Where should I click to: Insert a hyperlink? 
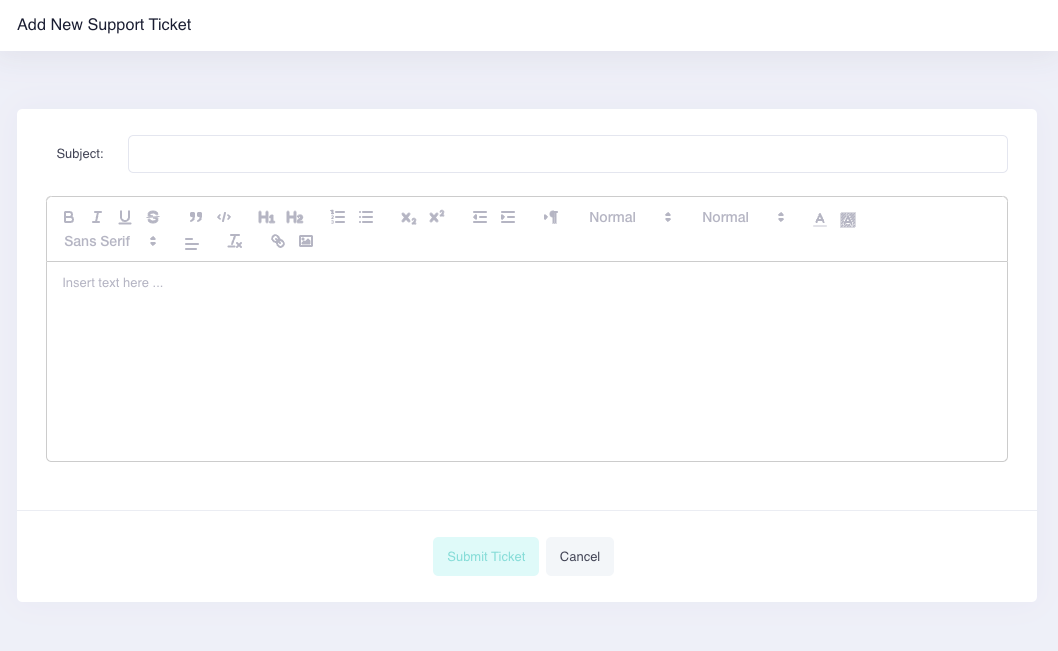tap(277, 241)
